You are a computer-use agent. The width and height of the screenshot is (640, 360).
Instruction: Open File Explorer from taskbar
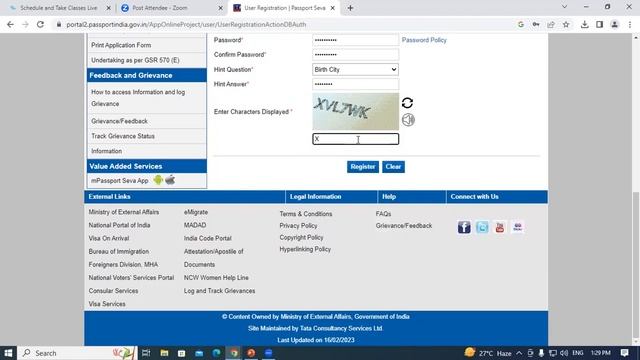164,353
